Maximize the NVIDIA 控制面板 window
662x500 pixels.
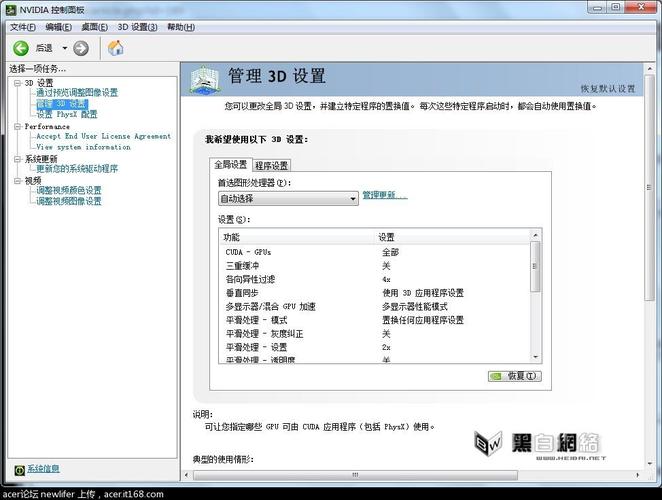coord(616,7)
